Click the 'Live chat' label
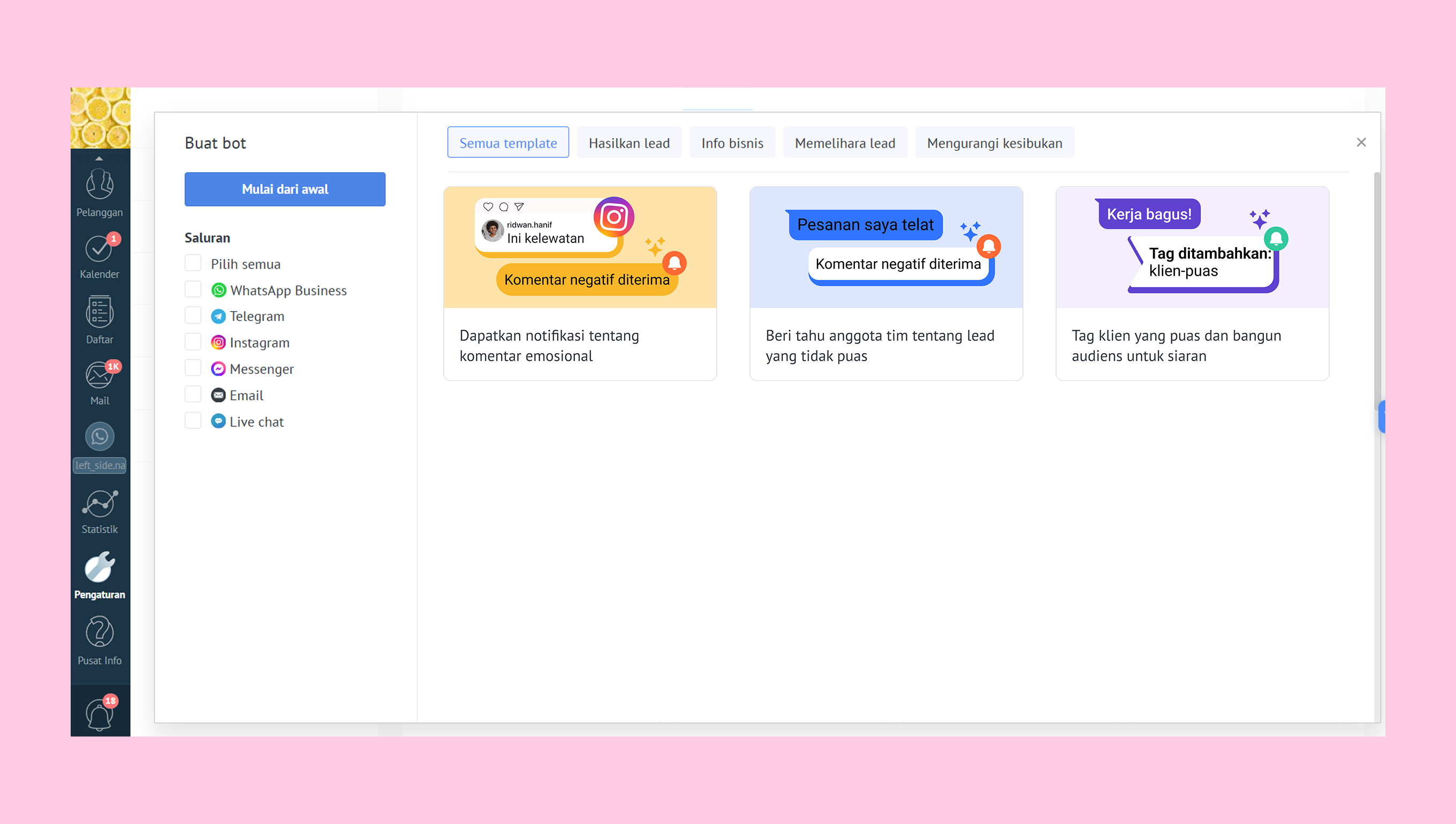The height and width of the screenshot is (824, 1456). pos(256,422)
